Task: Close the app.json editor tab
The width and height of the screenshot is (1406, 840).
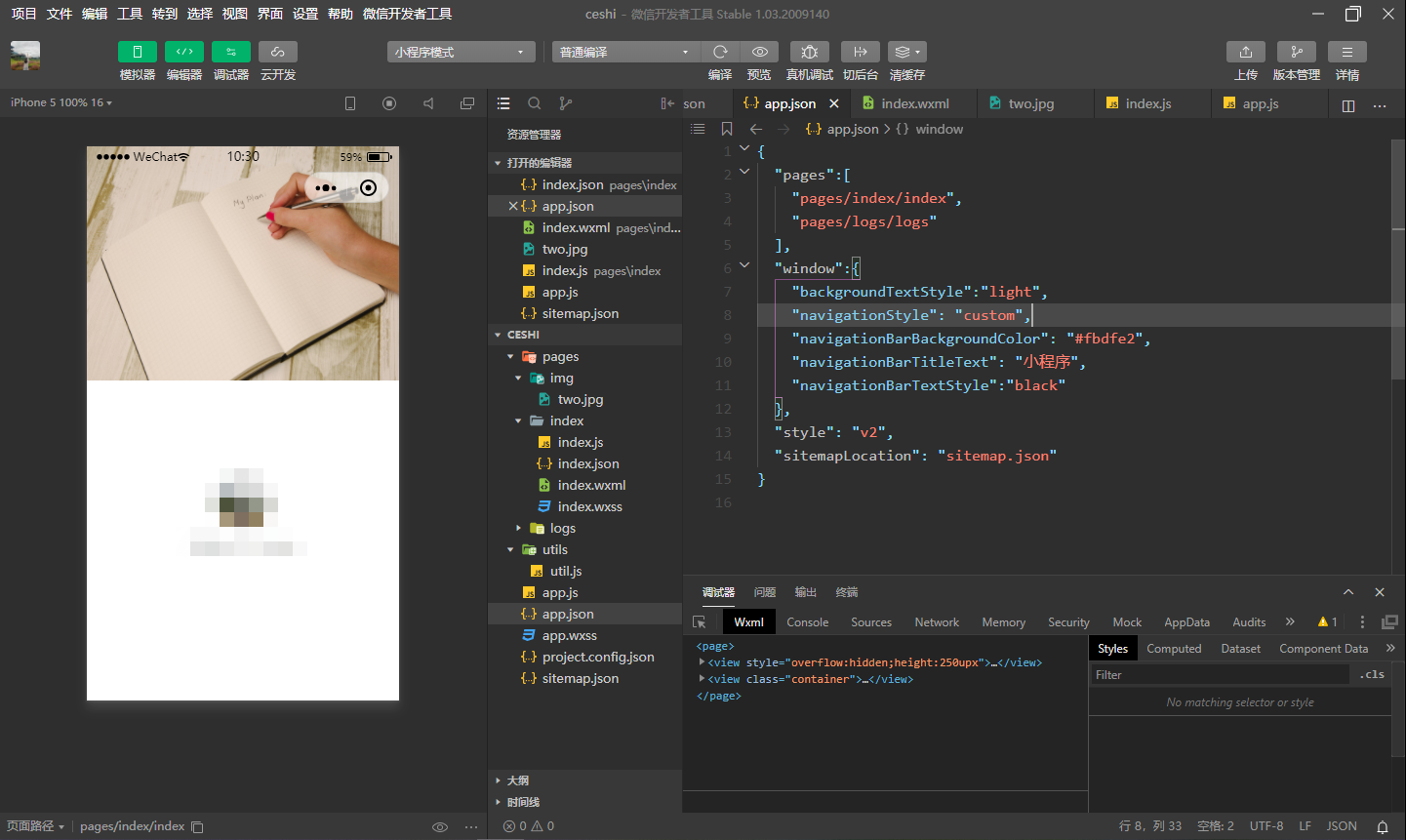Action: pyautogui.click(x=834, y=103)
